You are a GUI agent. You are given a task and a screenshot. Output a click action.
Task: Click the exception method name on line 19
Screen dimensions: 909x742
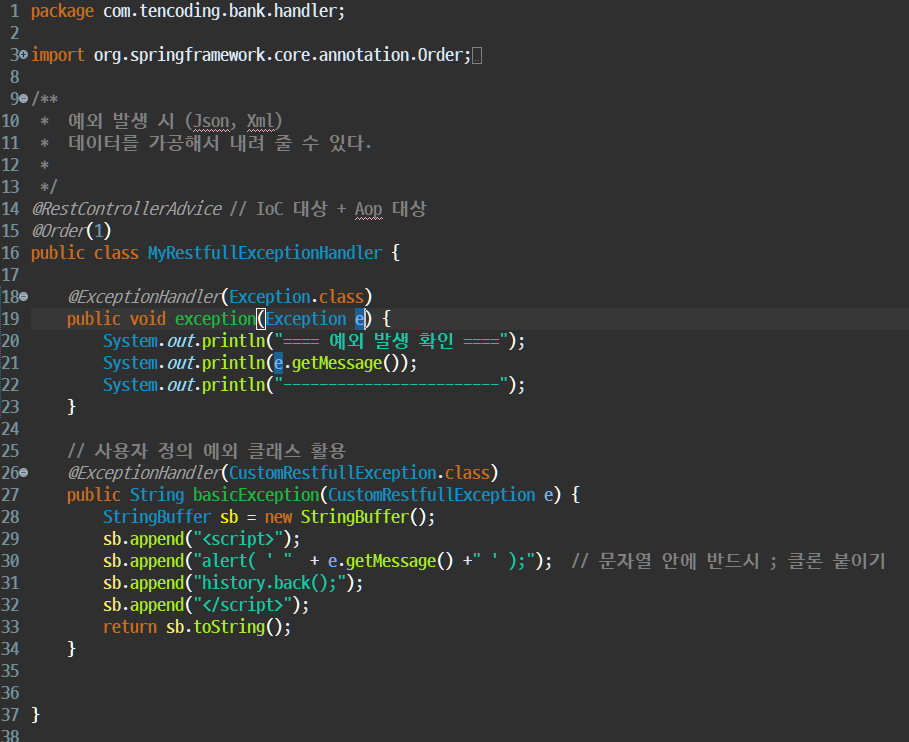(215, 319)
